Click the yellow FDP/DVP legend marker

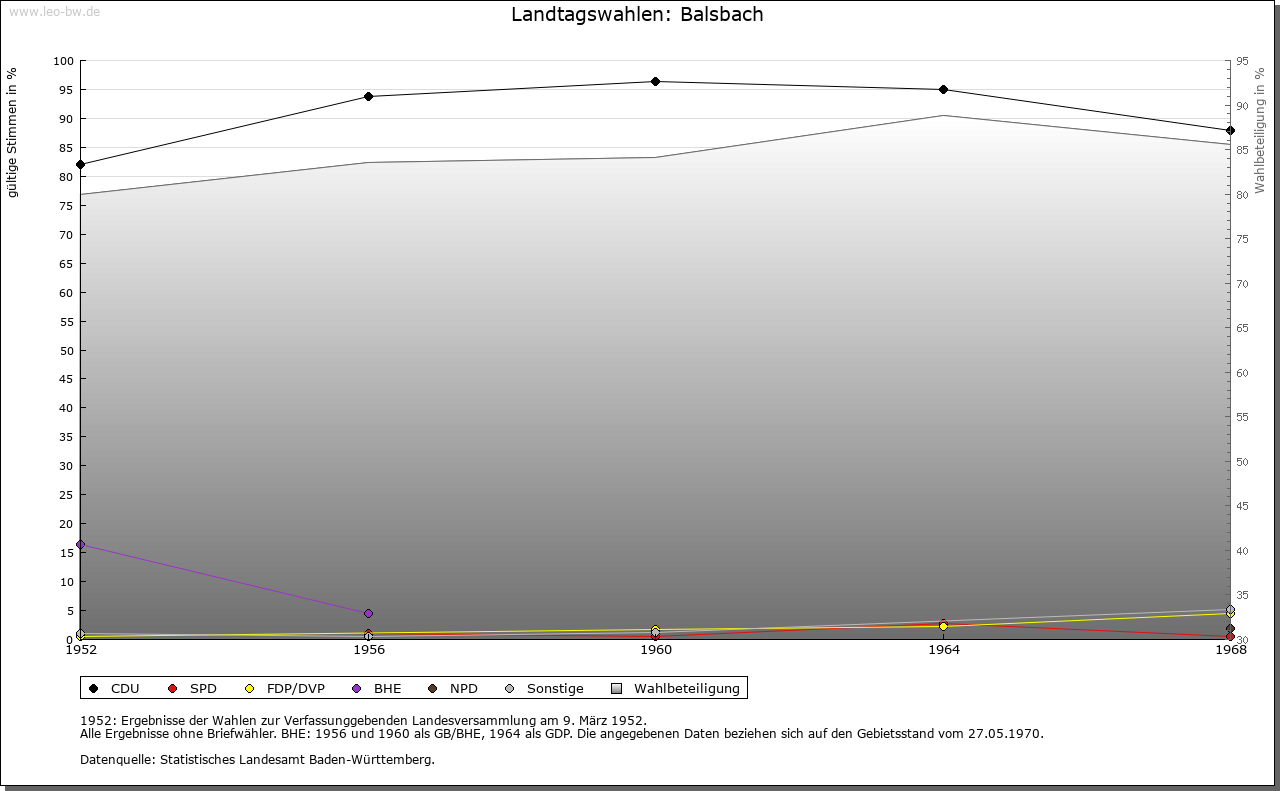pos(250,688)
